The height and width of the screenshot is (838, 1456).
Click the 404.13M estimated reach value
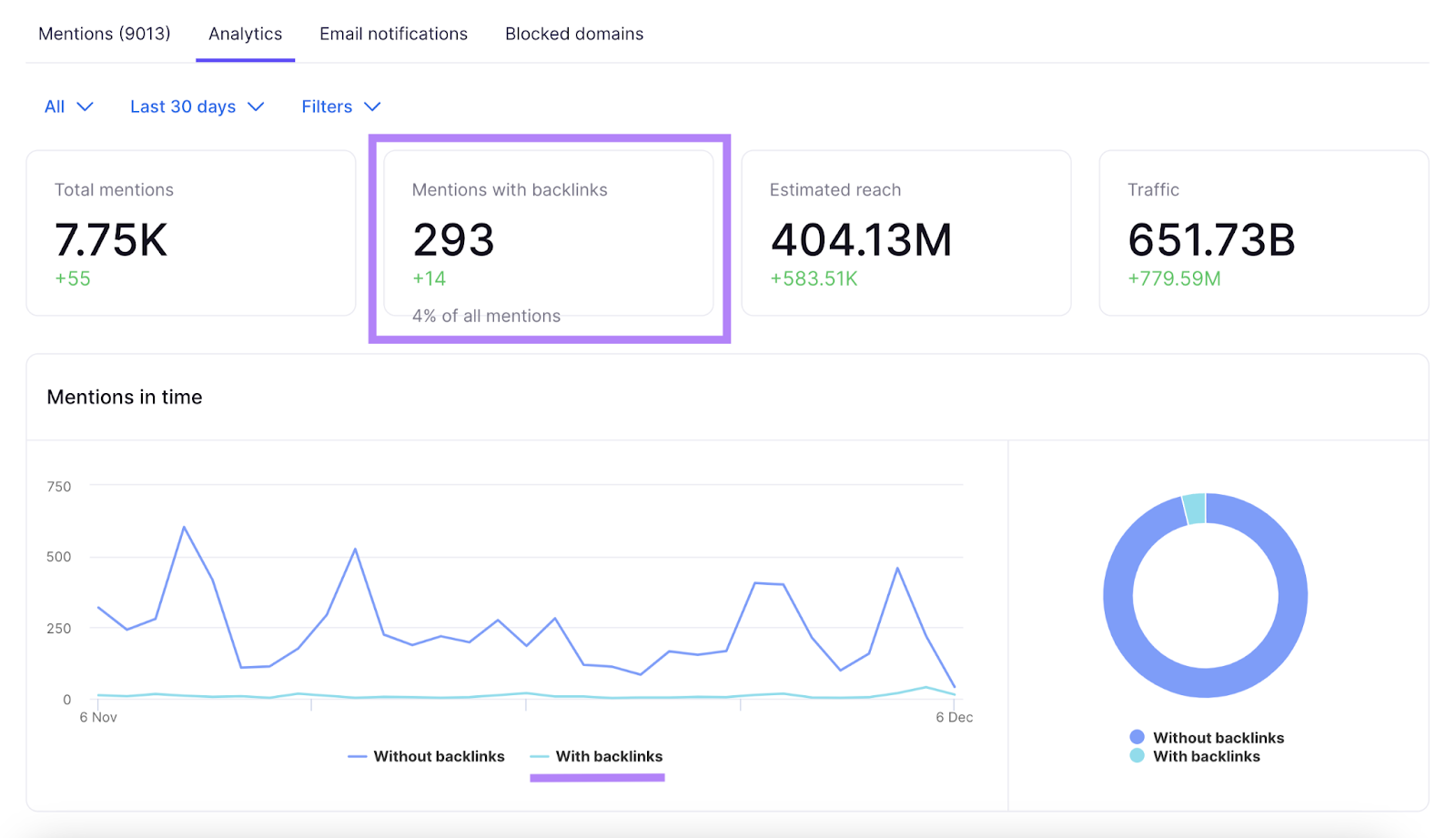861,240
